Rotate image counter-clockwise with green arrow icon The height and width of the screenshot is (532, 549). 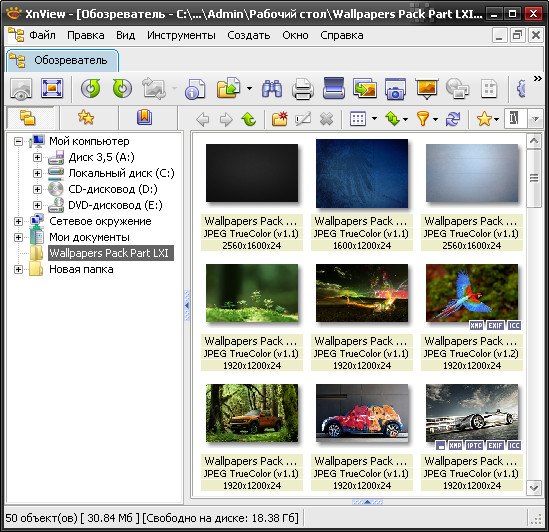(x=91, y=88)
